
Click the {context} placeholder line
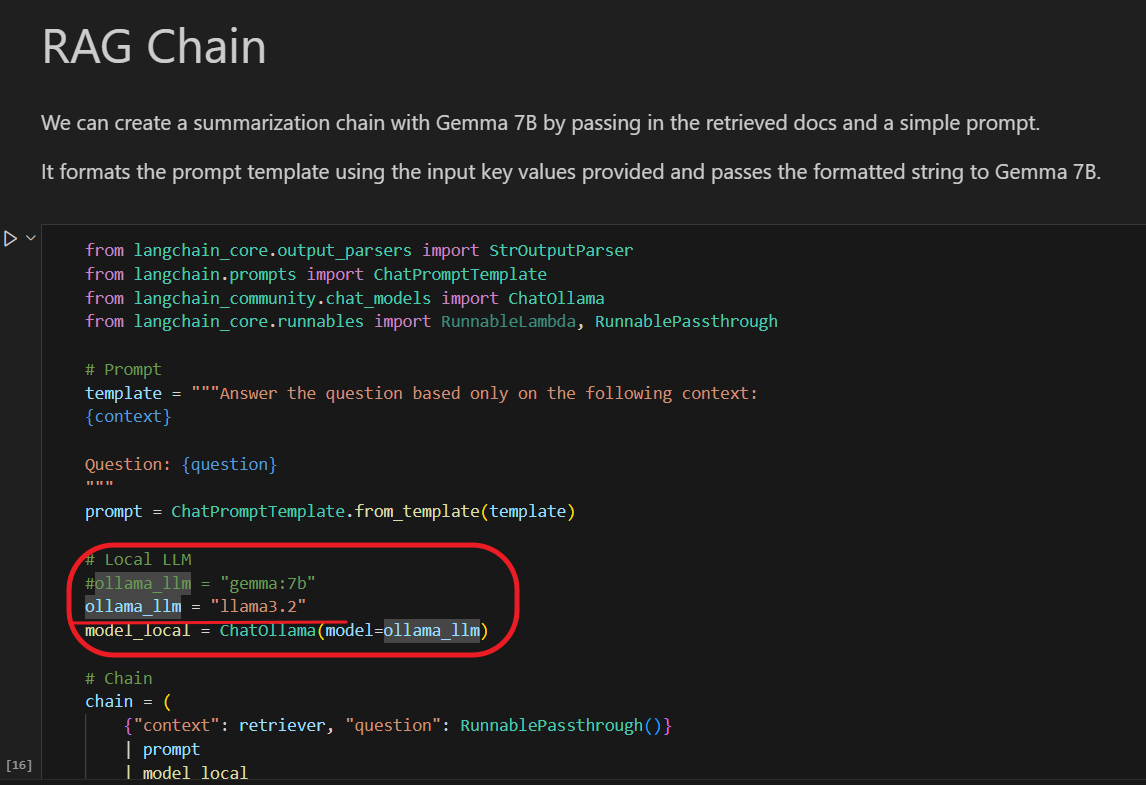click(x=128, y=417)
